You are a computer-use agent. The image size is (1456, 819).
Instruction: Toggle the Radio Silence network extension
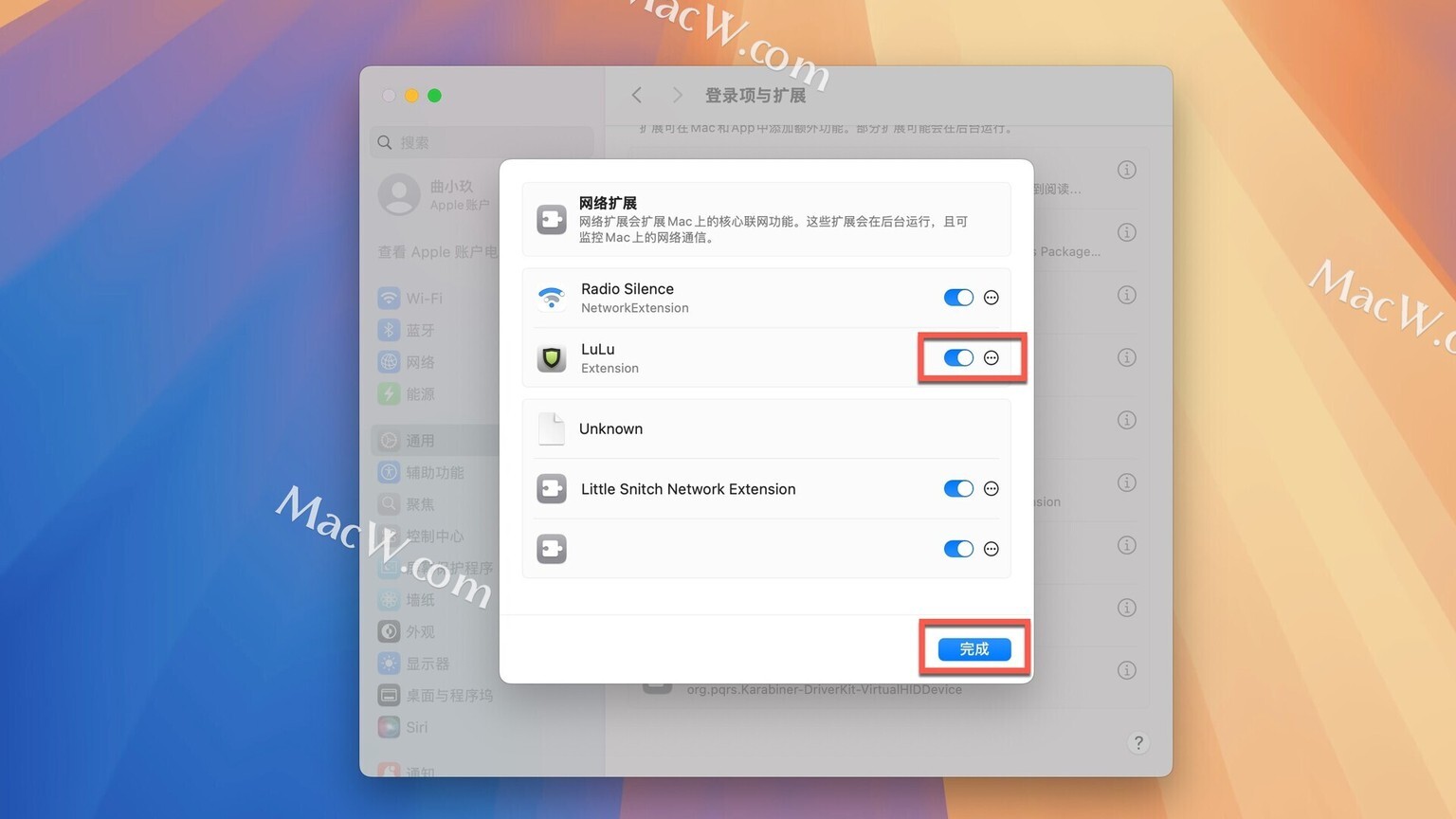tap(958, 298)
